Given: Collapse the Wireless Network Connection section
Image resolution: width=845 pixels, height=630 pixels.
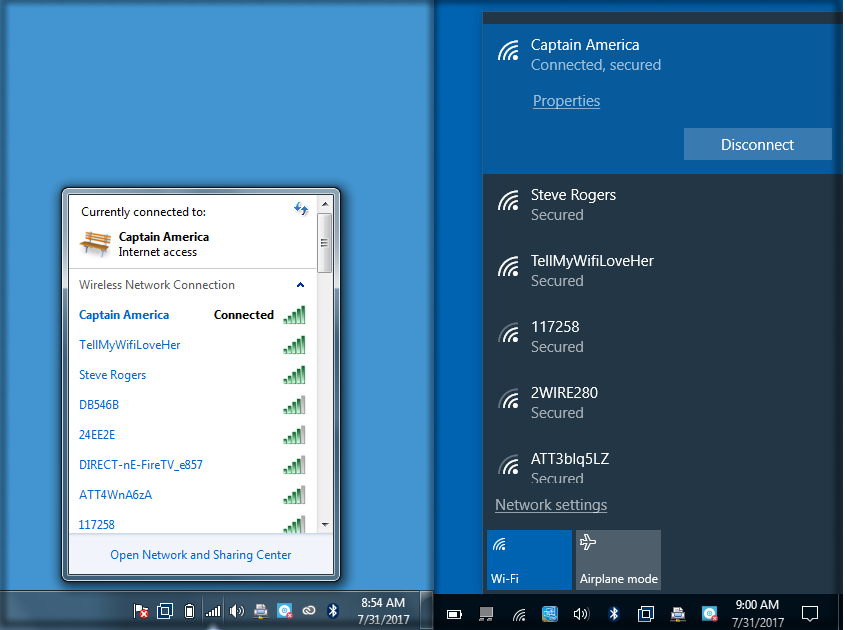Looking at the screenshot, I should (300, 285).
